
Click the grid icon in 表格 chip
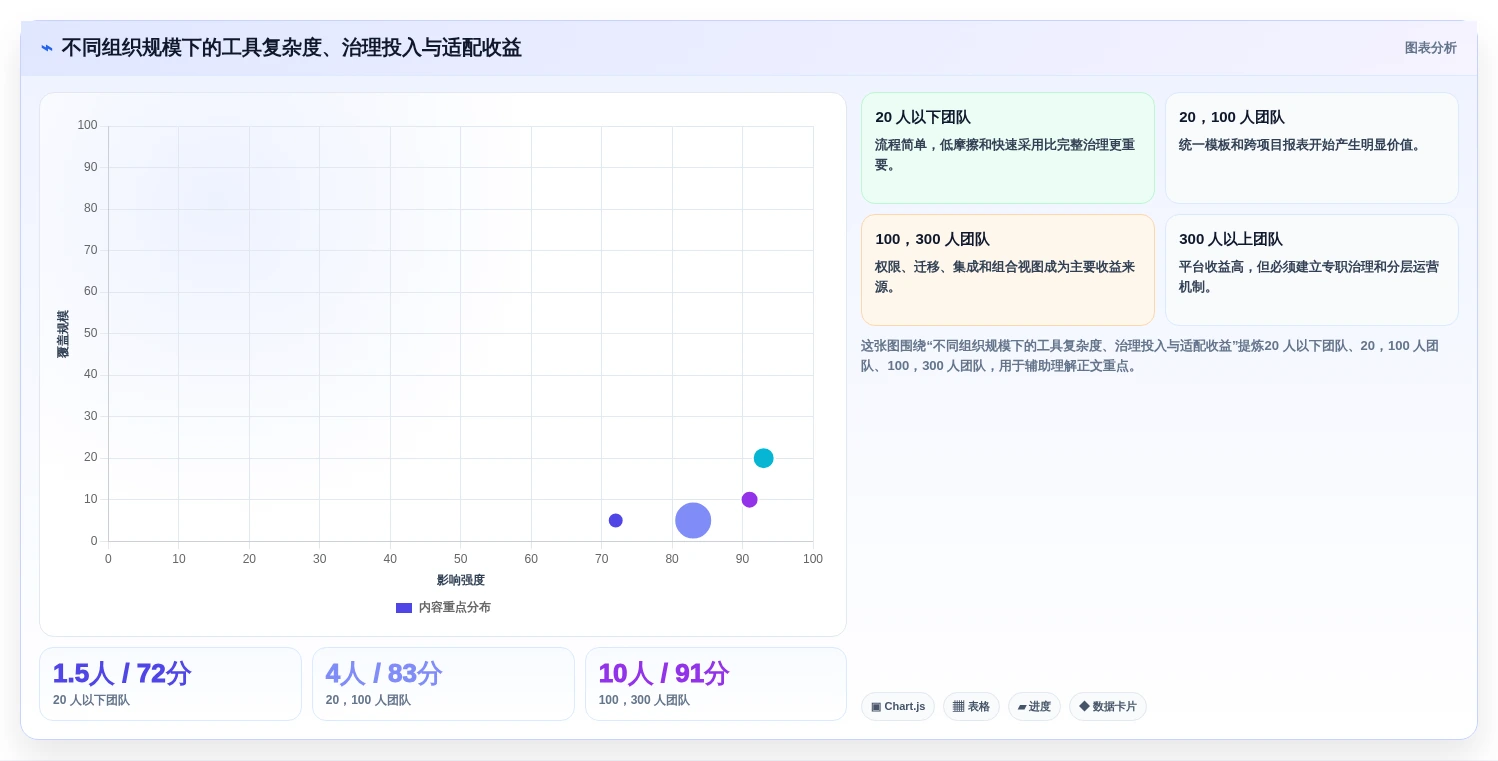pyautogui.click(x=958, y=706)
